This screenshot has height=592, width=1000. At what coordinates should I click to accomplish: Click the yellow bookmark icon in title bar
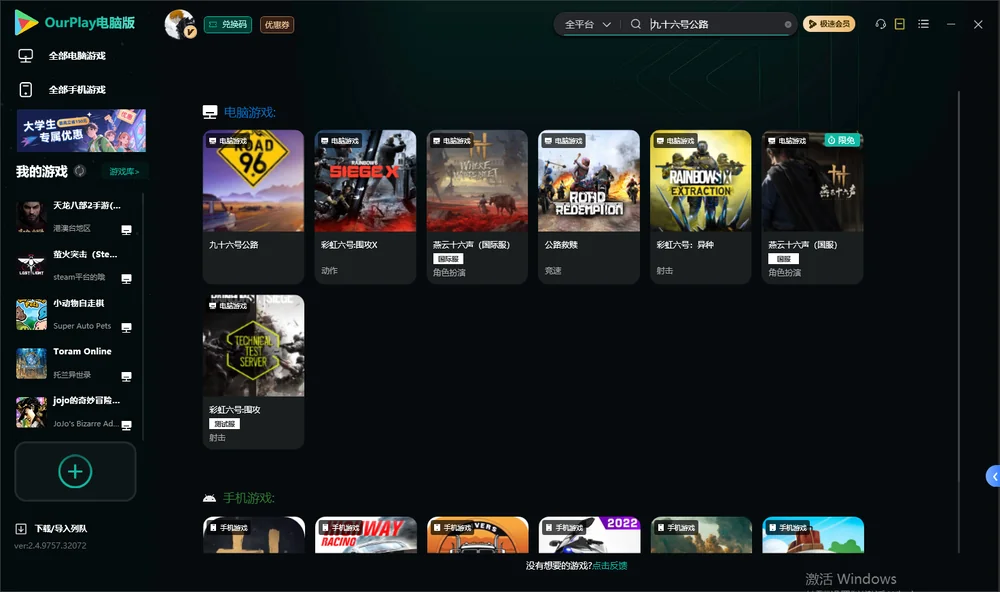point(900,24)
